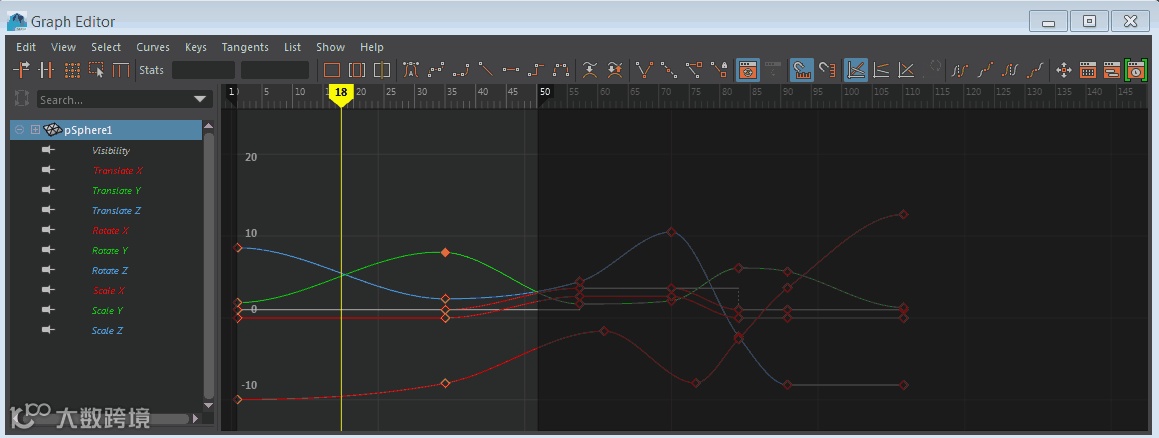The height and width of the screenshot is (438, 1159).
Task: Select the Insert Keys tool
Action: (47, 70)
